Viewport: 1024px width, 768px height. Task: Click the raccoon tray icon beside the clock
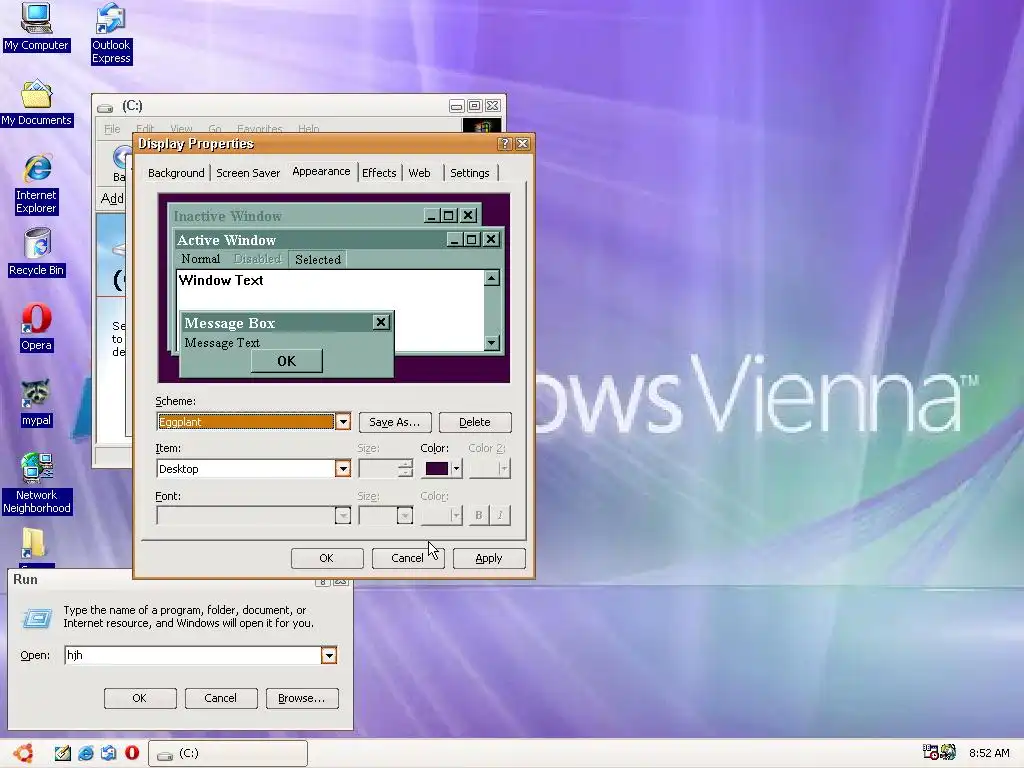(x=948, y=752)
